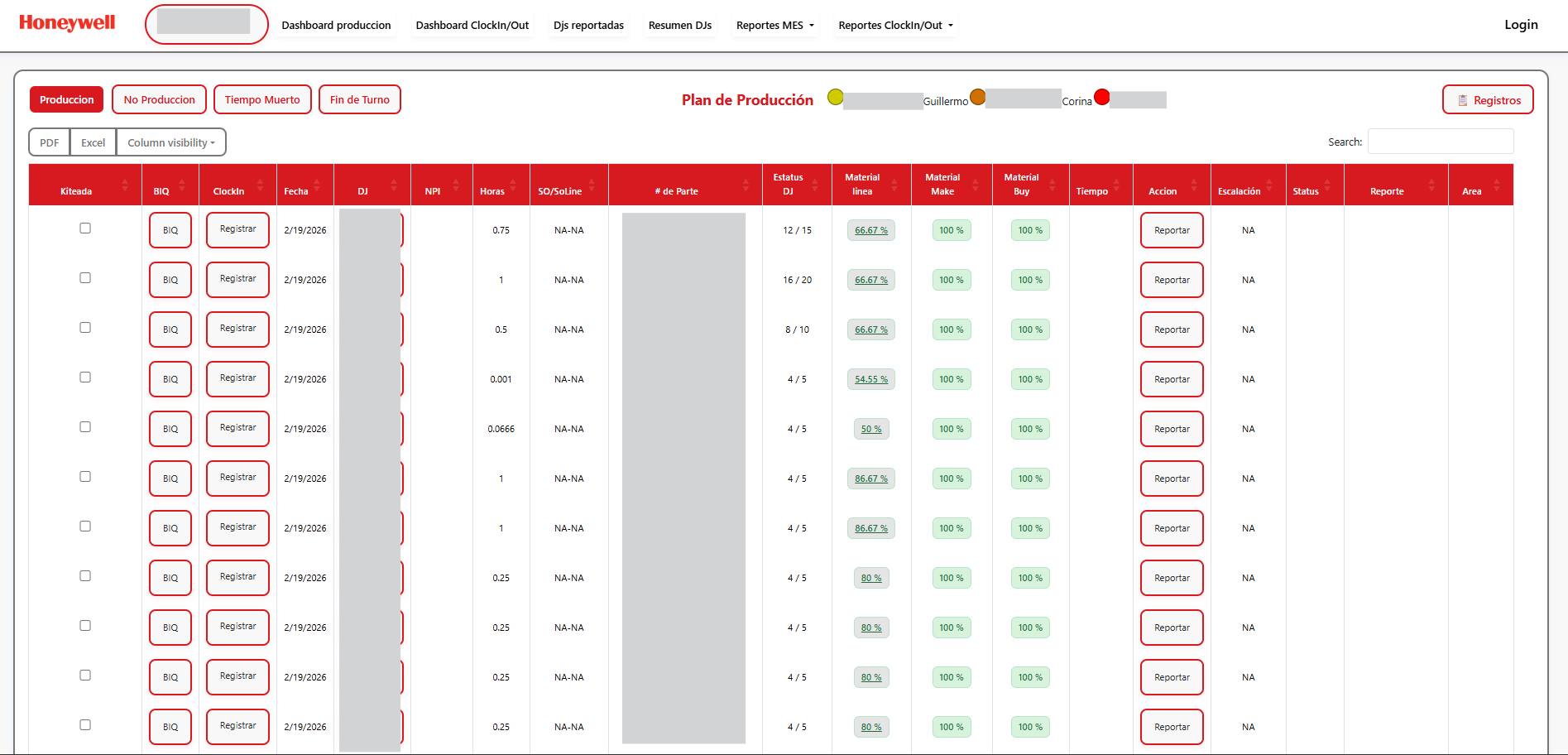Click sort arrows in Accion header

[1193, 185]
